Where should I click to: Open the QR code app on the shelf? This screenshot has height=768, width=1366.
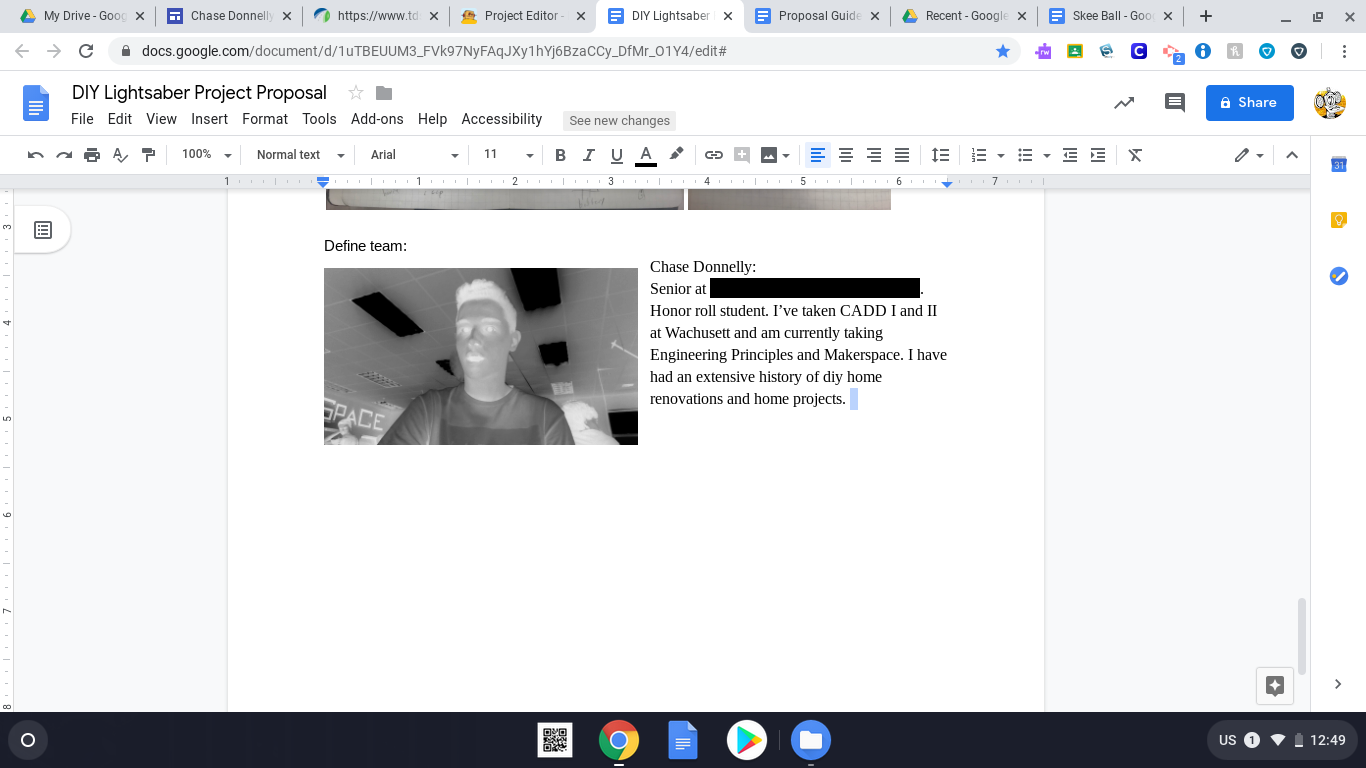pyautogui.click(x=556, y=740)
